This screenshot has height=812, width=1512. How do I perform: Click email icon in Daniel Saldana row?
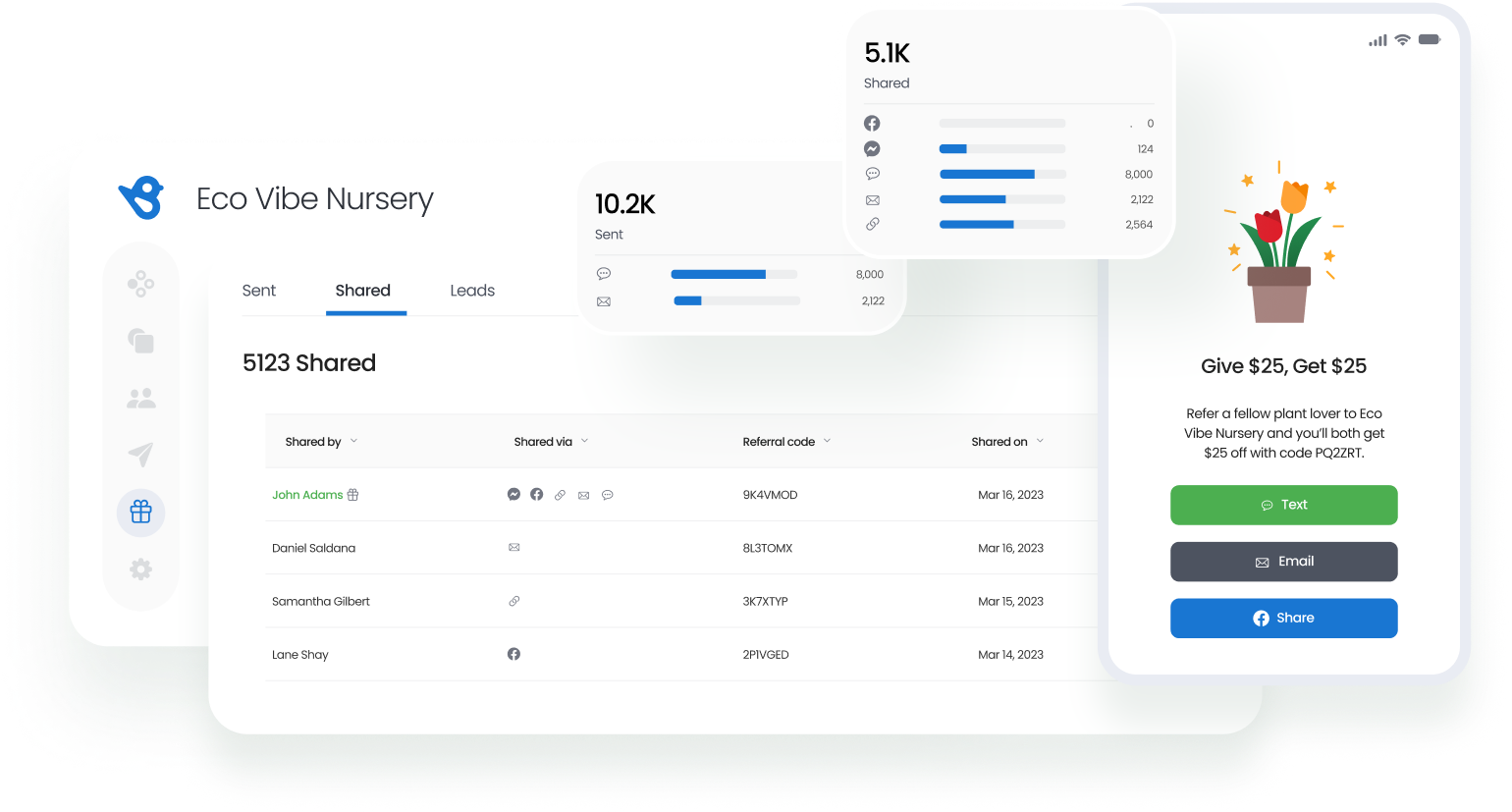pyautogui.click(x=513, y=548)
